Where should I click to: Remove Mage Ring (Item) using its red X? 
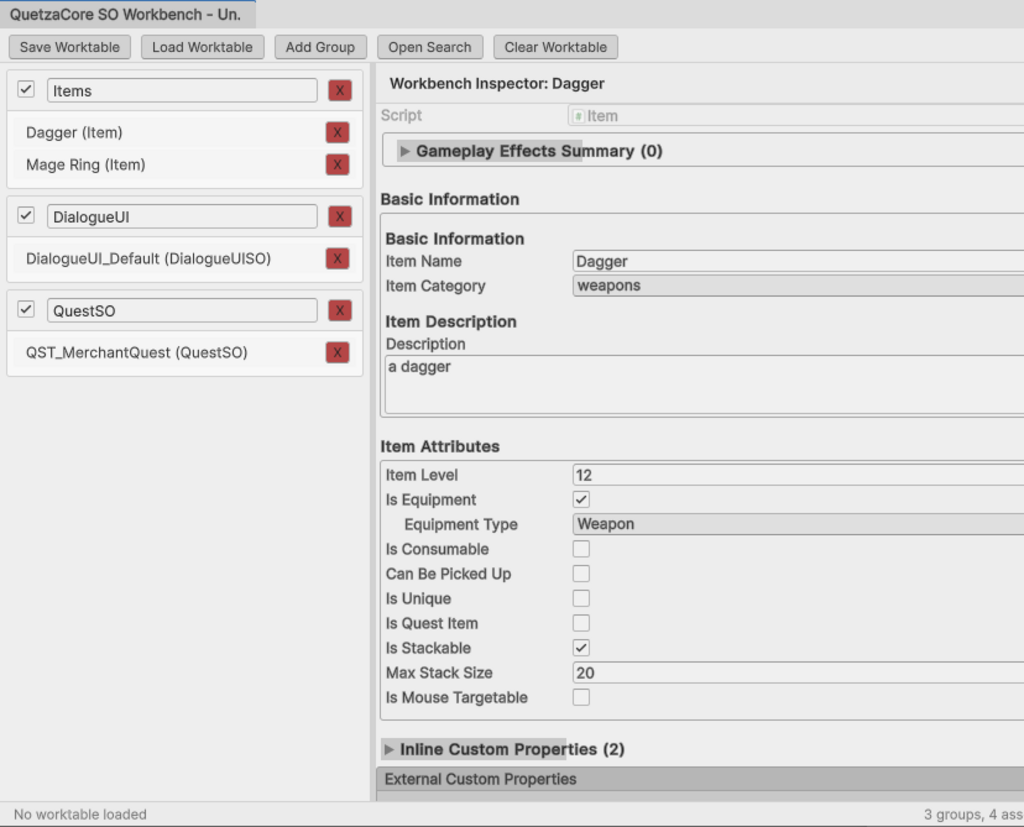tap(338, 165)
